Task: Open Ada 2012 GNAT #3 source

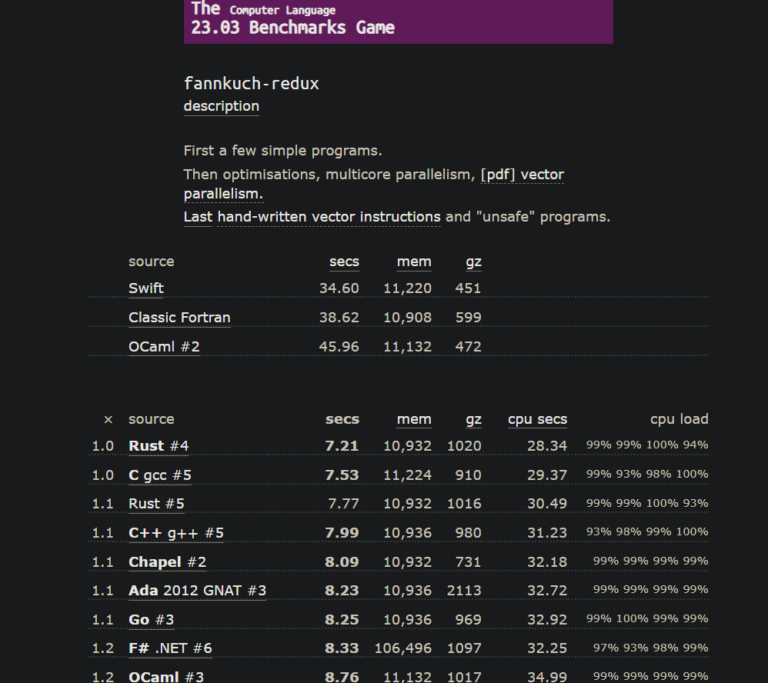Action: [x=197, y=590]
